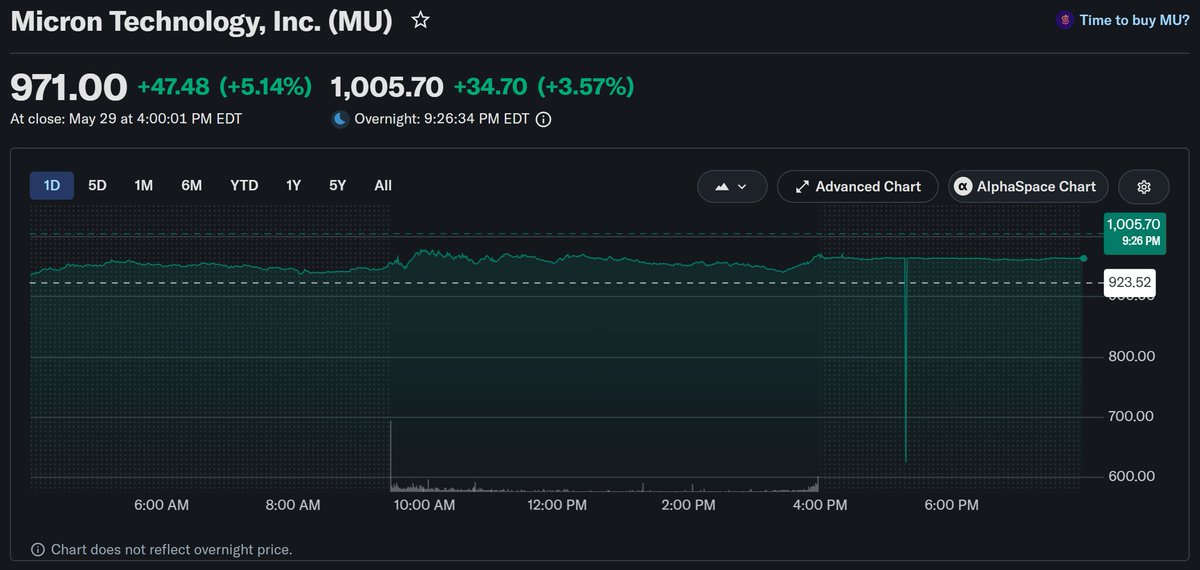Show the All time range
1200x570 pixels.
(x=383, y=185)
